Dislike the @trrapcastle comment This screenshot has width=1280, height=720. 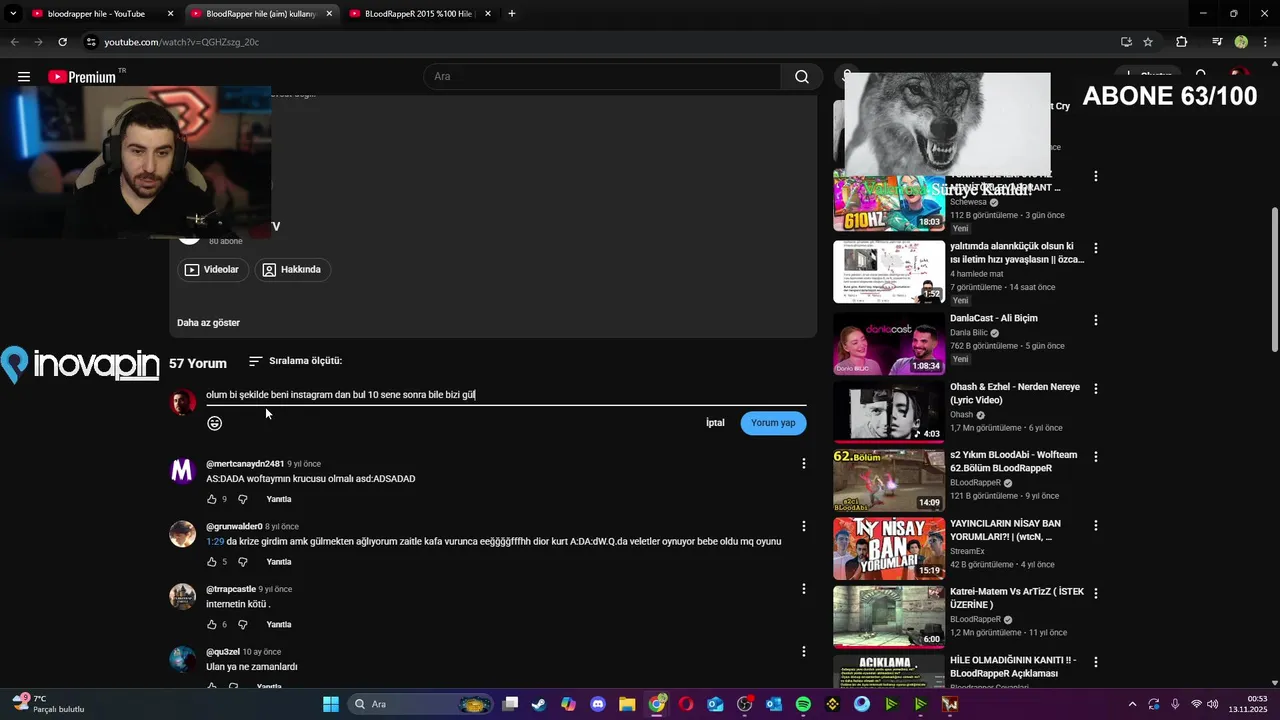242,624
